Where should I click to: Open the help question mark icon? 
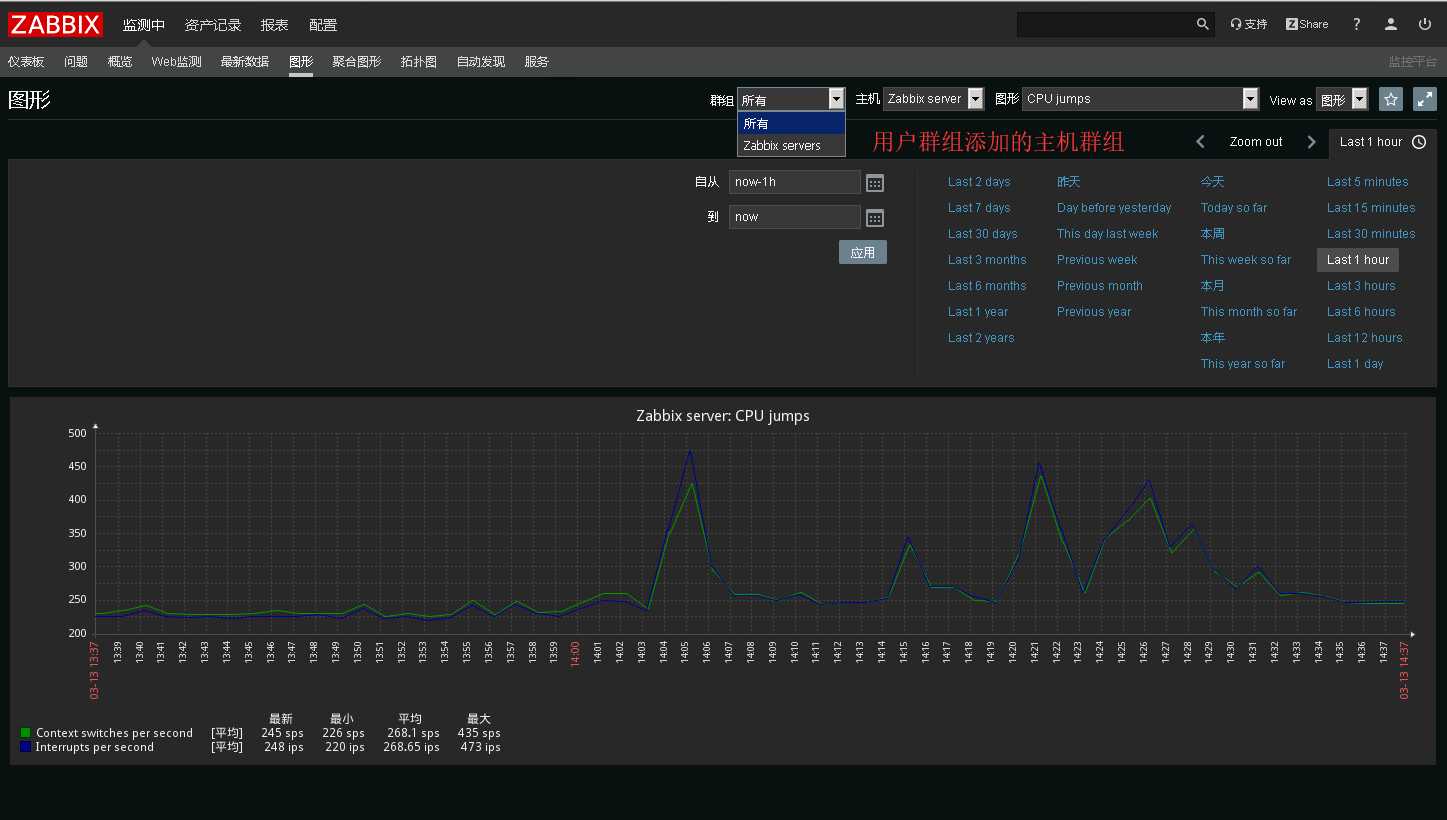(x=1356, y=24)
